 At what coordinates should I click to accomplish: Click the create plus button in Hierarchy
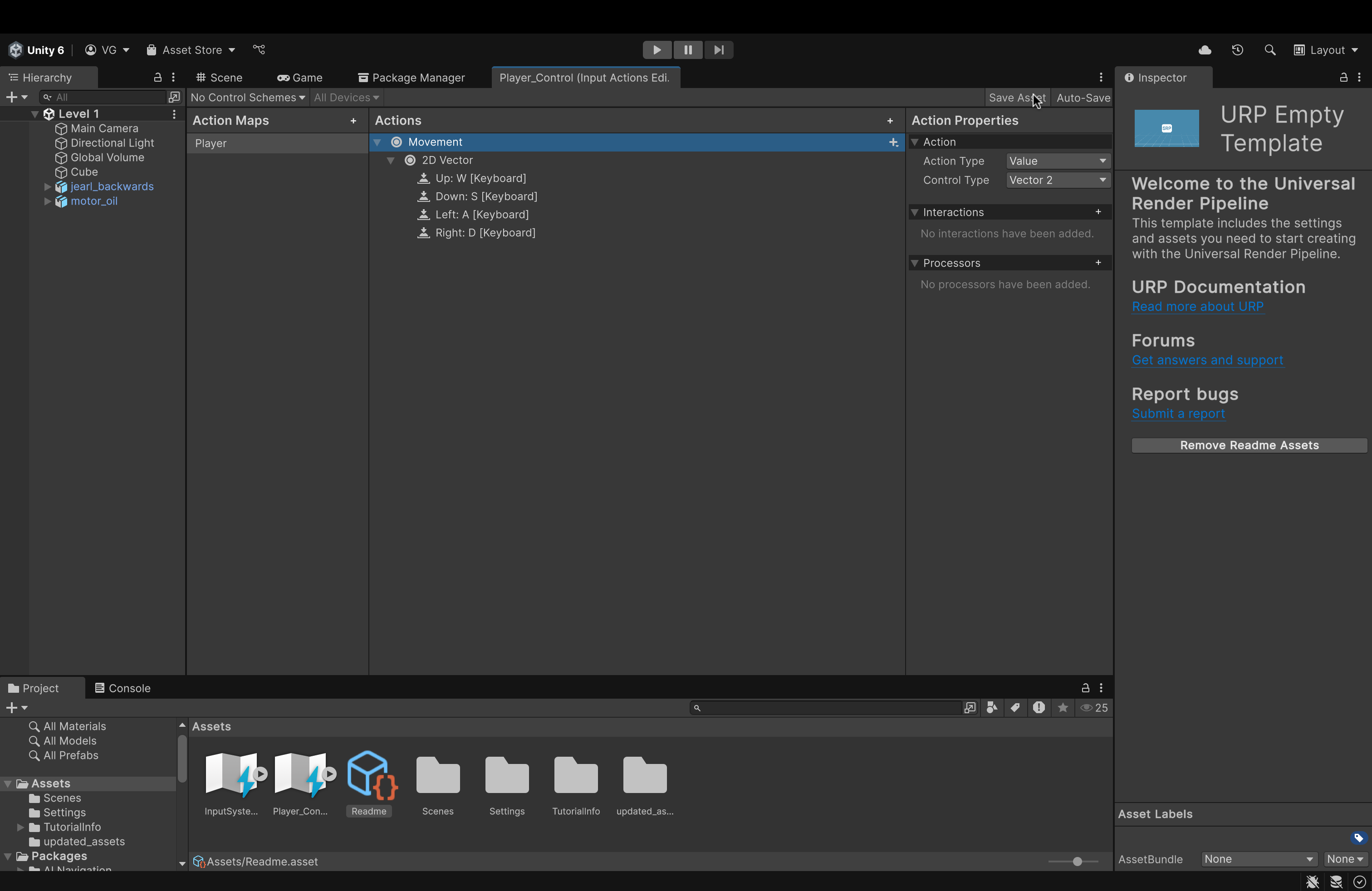16,98
